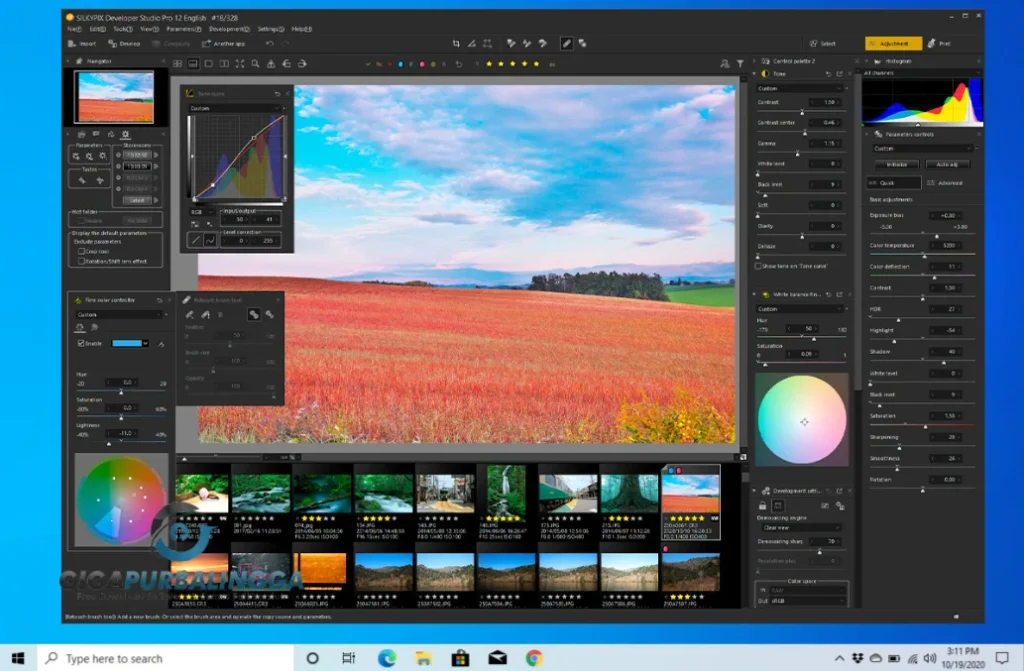Open the Development menu

click(230, 29)
